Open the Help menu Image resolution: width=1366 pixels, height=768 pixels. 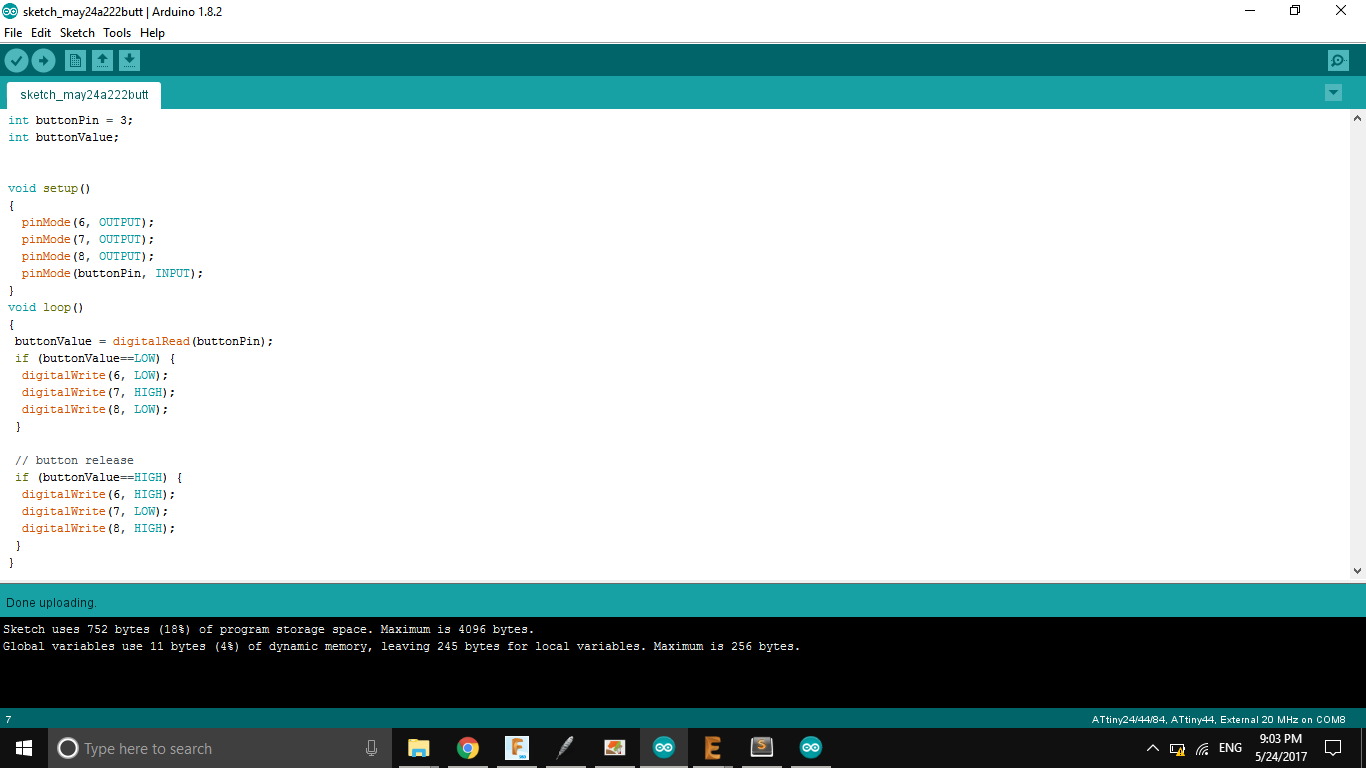pyautogui.click(x=152, y=33)
